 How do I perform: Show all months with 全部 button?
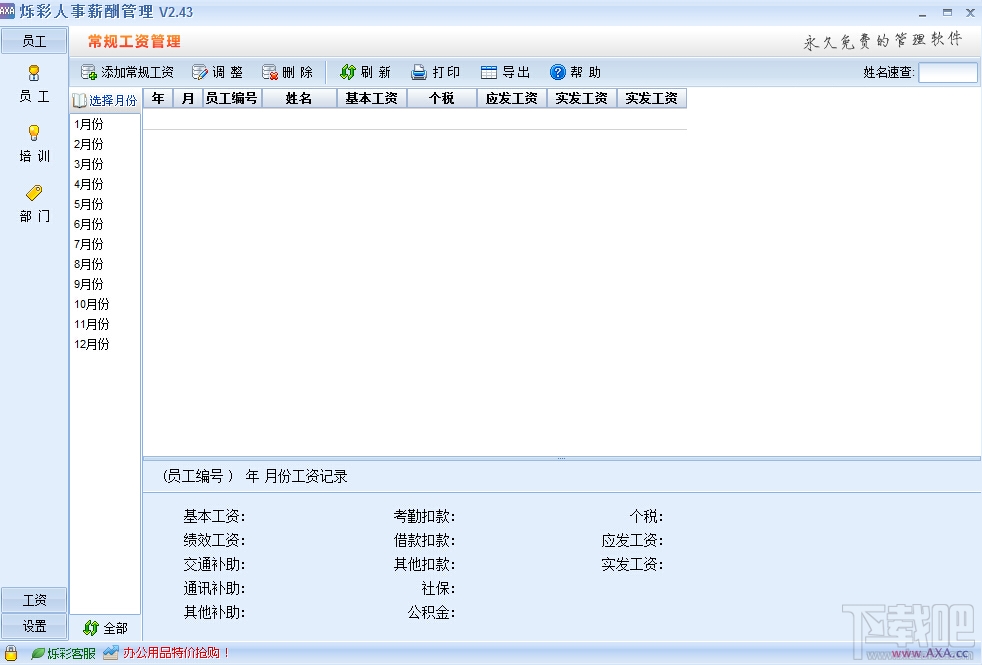pyautogui.click(x=105, y=628)
